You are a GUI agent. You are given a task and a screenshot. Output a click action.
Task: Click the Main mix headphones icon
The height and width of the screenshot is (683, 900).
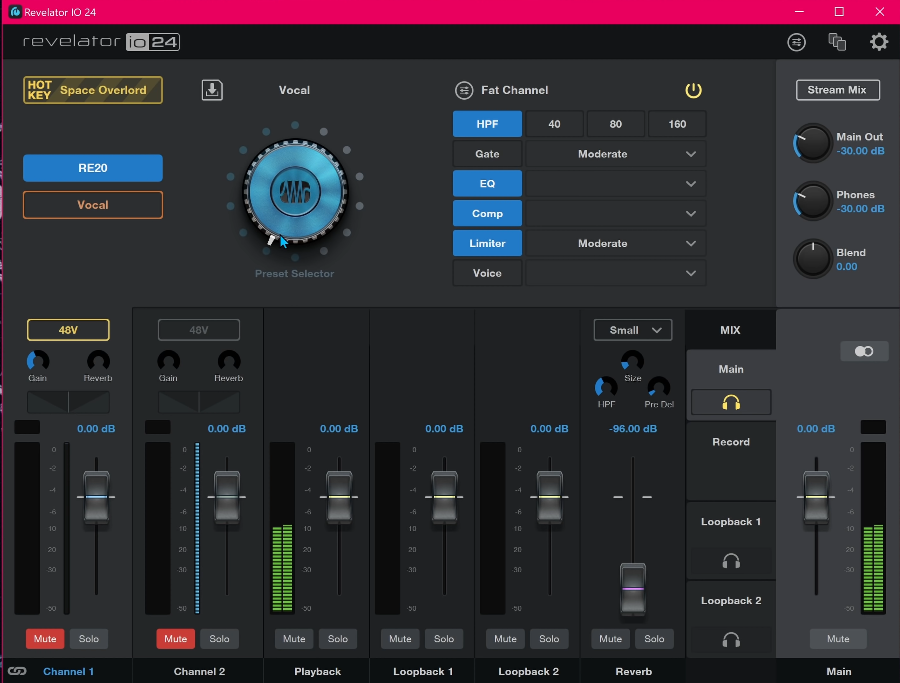click(x=731, y=402)
